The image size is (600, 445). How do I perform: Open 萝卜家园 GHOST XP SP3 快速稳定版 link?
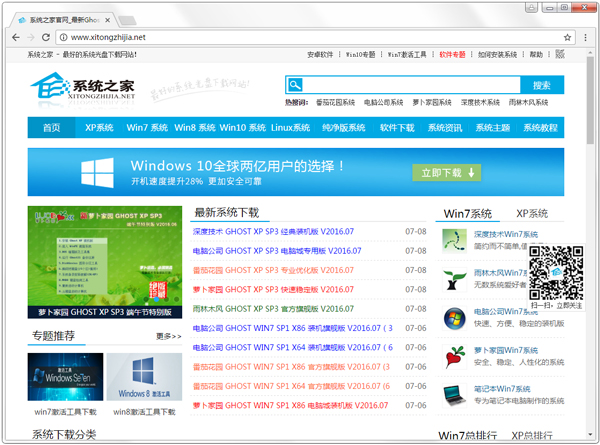pos(273,290)
